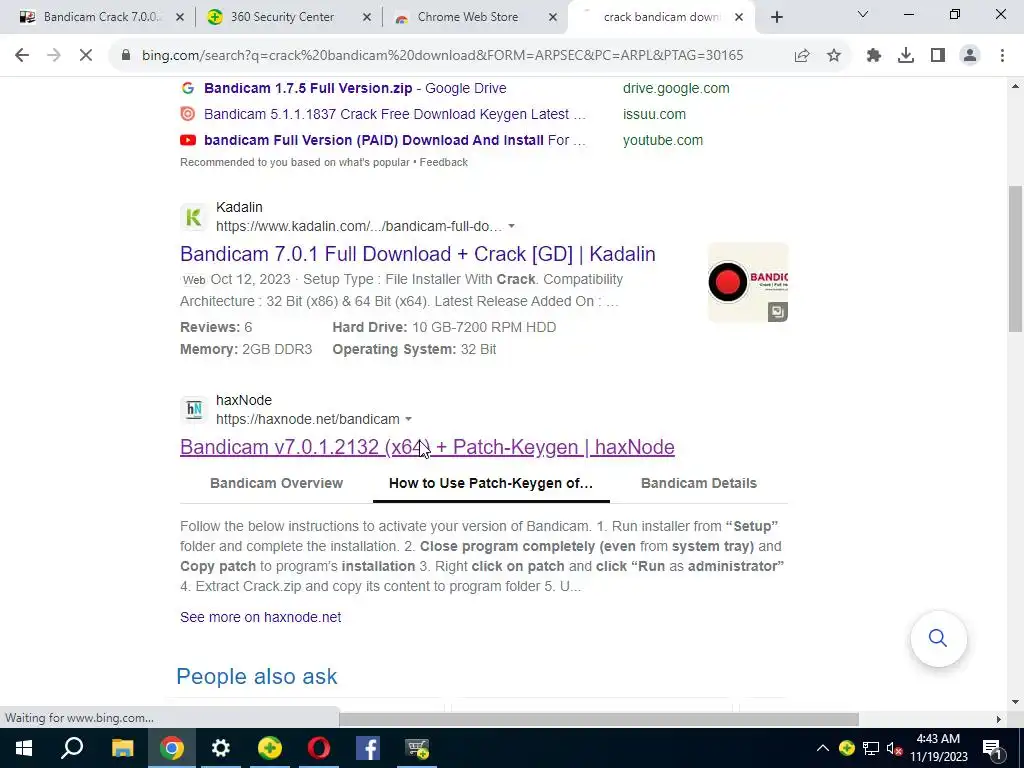
Task: Open the Chrome profile avatar
Action: coord(970,56)
